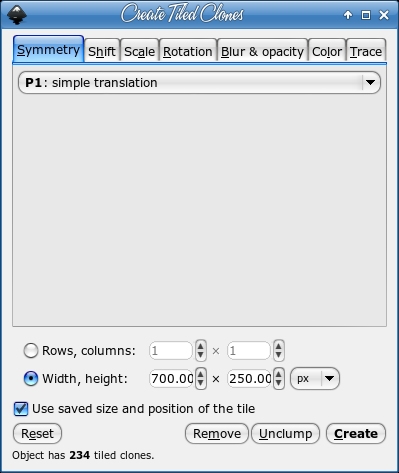The height and width of the screenshot is (473, 399).
Task: Click the Remove button
Action: point(217,434)
